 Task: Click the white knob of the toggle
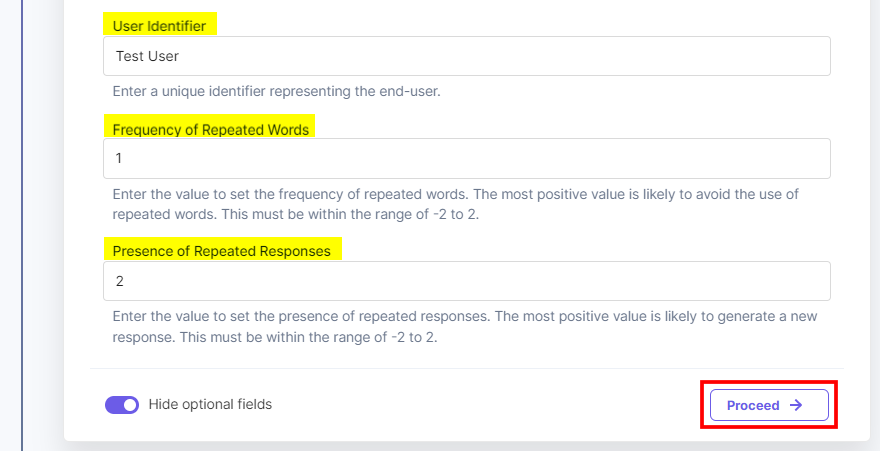click(130, 405)
